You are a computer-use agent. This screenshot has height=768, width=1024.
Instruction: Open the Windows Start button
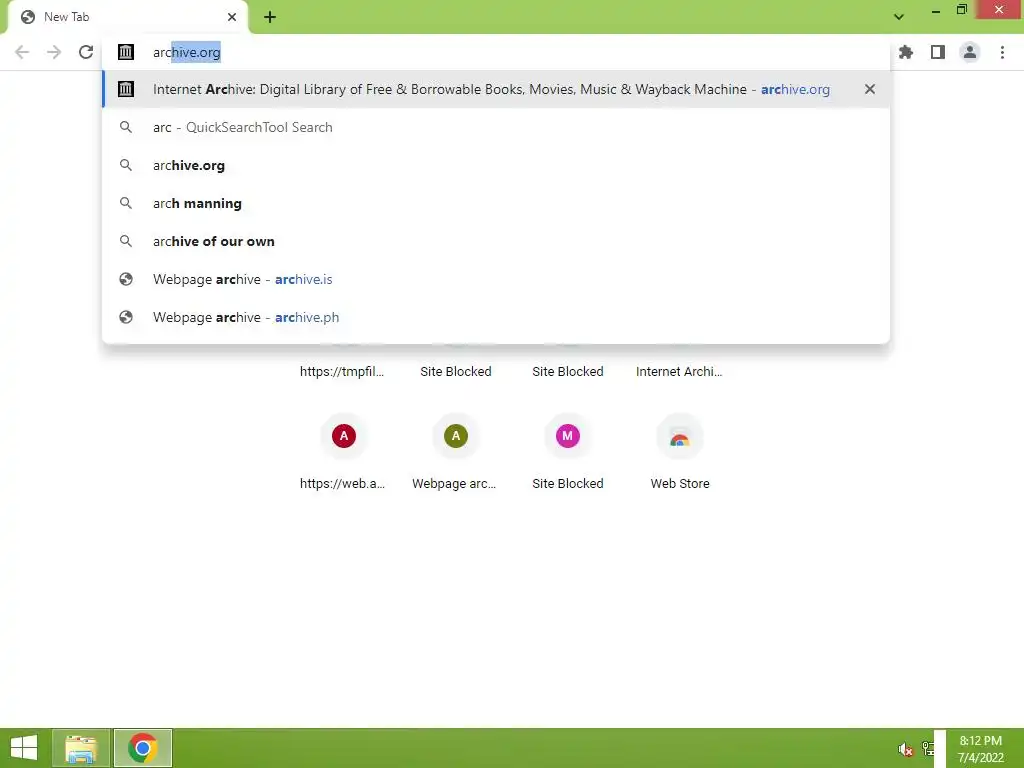24,748
